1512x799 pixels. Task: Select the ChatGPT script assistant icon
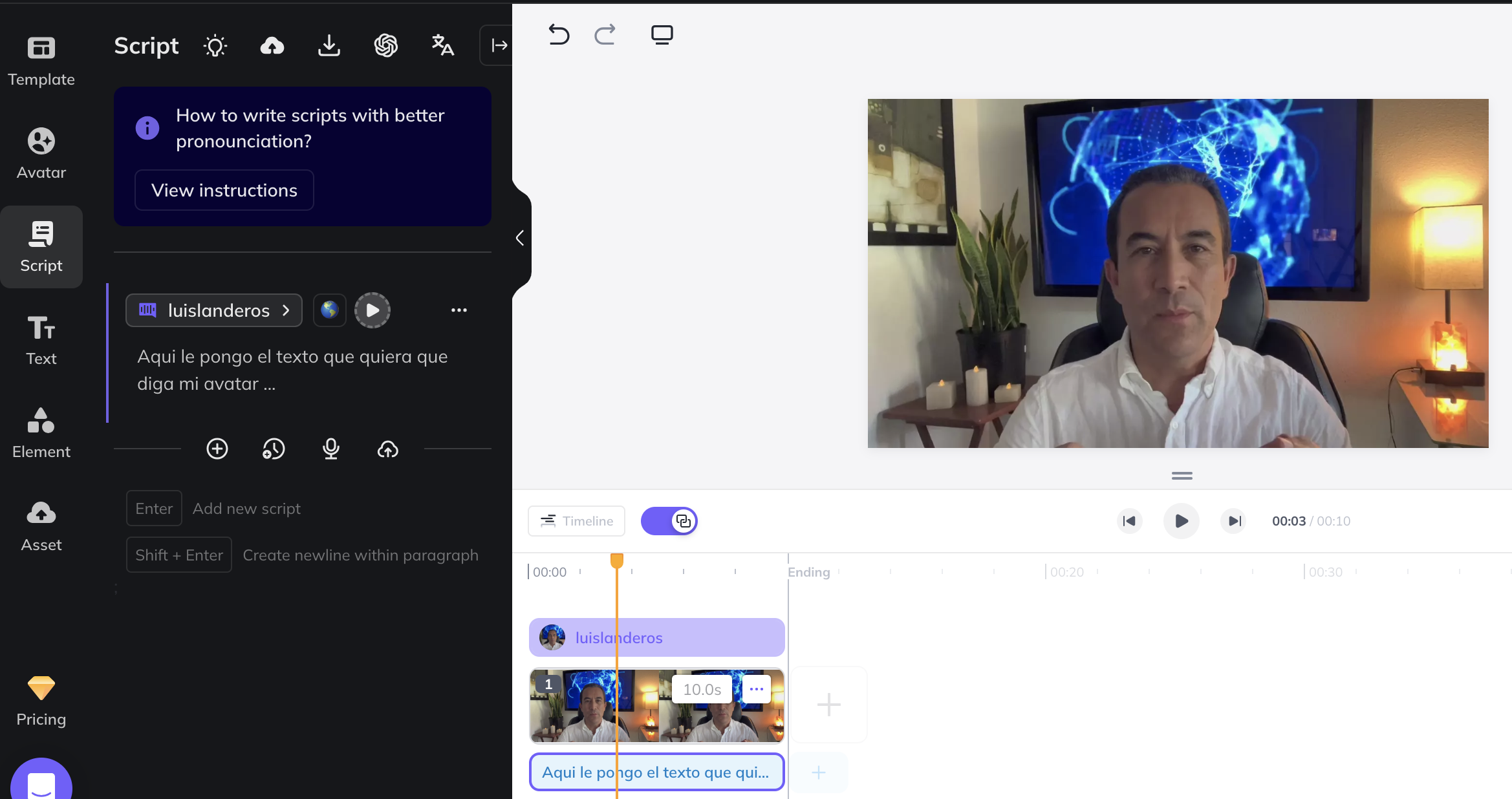pyautogui.click(x=386, y=45)
